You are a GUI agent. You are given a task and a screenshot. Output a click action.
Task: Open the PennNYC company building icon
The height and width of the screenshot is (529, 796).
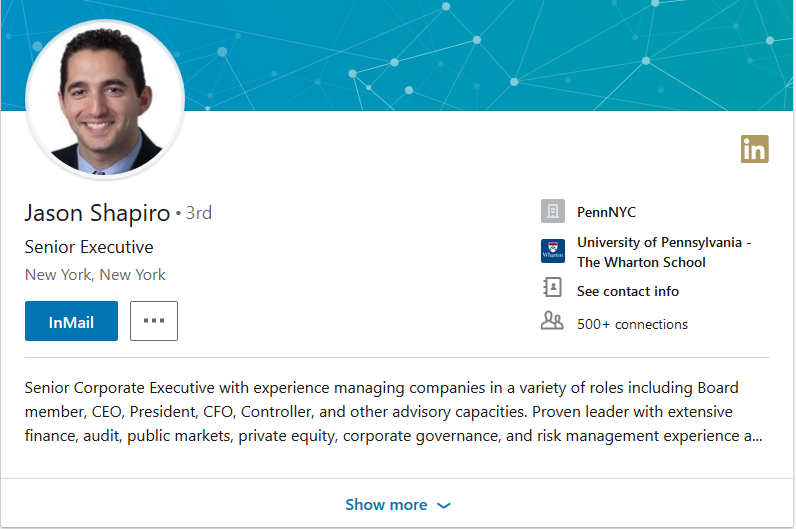click(553, 211)
